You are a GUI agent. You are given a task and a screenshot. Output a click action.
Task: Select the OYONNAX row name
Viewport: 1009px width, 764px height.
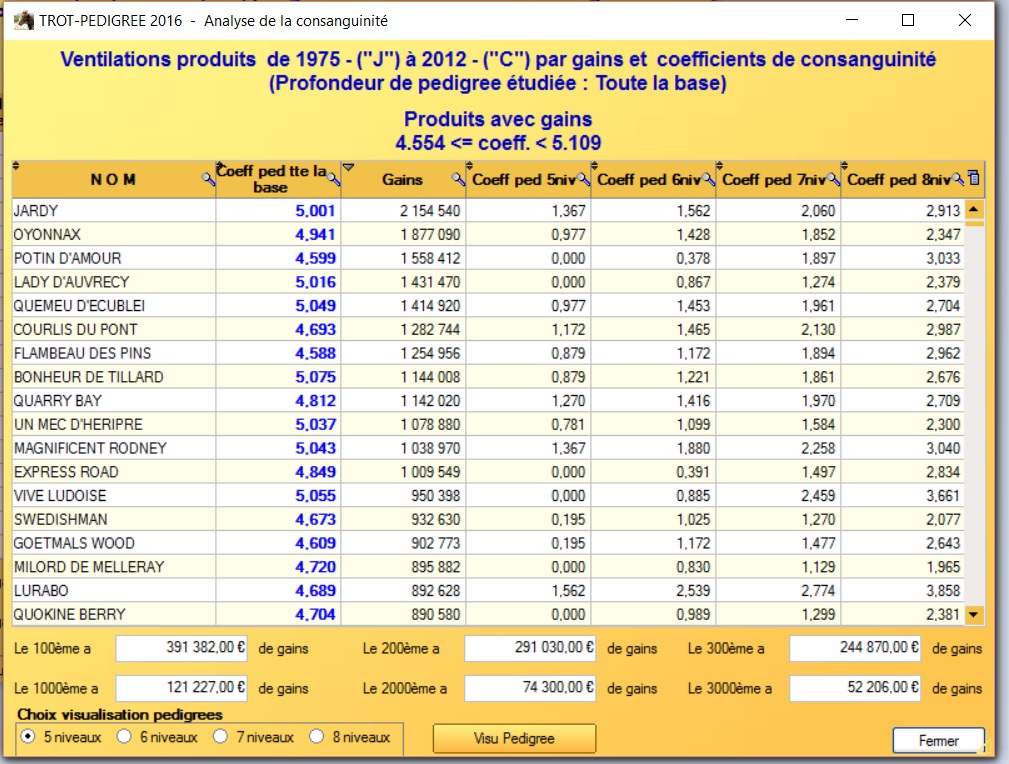(47, 234)
